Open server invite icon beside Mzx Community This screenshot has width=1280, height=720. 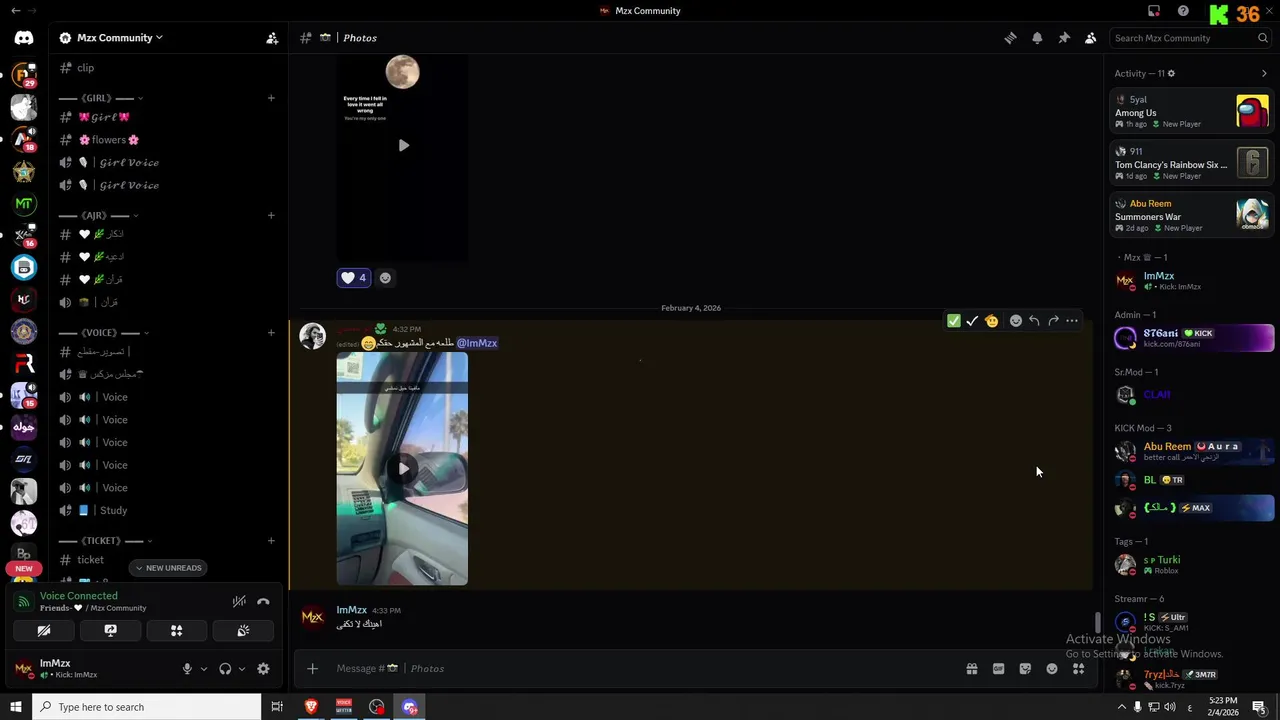click(272, 38)
